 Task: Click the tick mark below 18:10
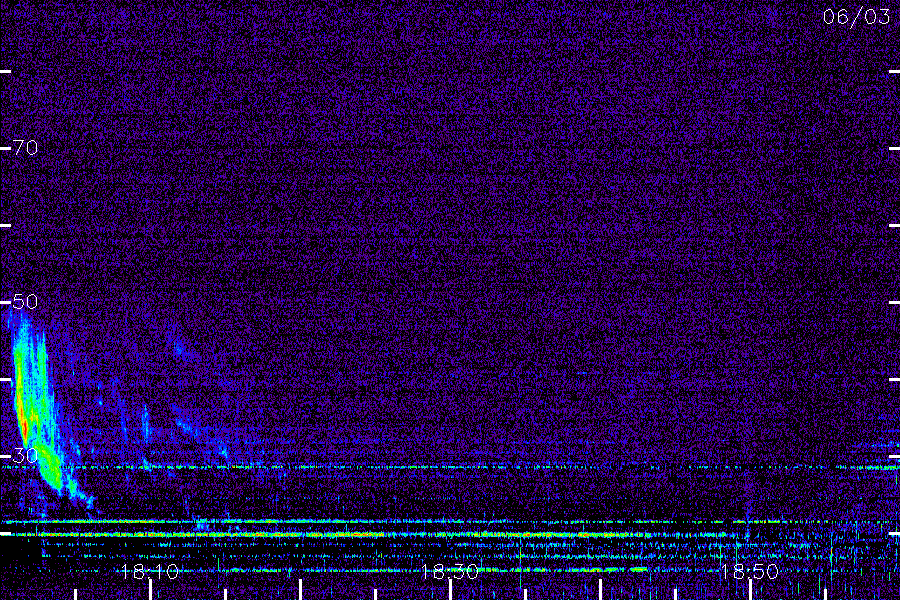[x=150, y=590]
